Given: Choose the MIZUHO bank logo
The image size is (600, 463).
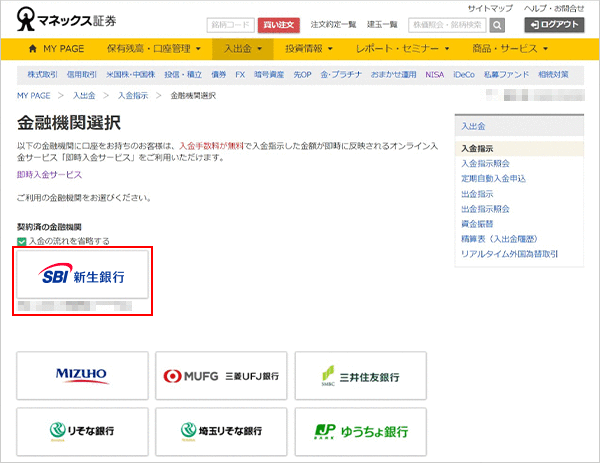Looking at the screenshot, I should [82, 377].
